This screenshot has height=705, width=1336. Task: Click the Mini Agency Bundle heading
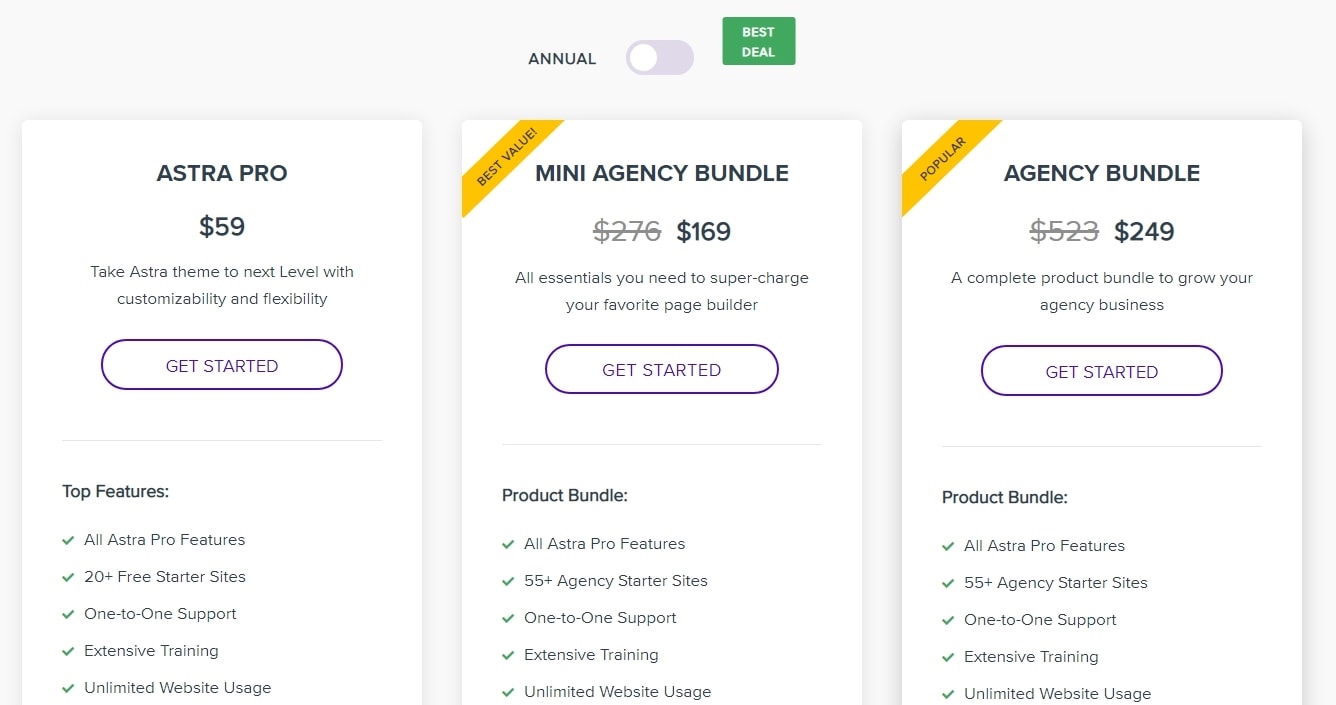[662, 173]
